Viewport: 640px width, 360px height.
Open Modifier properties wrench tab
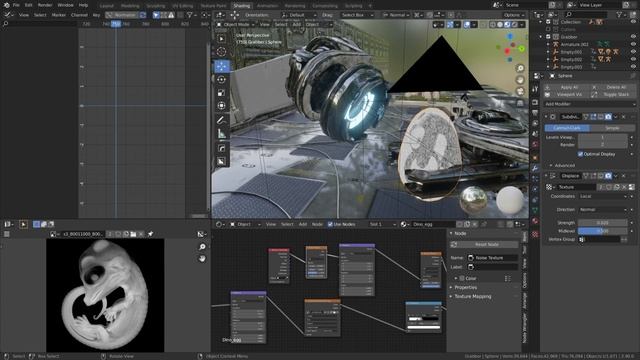(535, 168)
